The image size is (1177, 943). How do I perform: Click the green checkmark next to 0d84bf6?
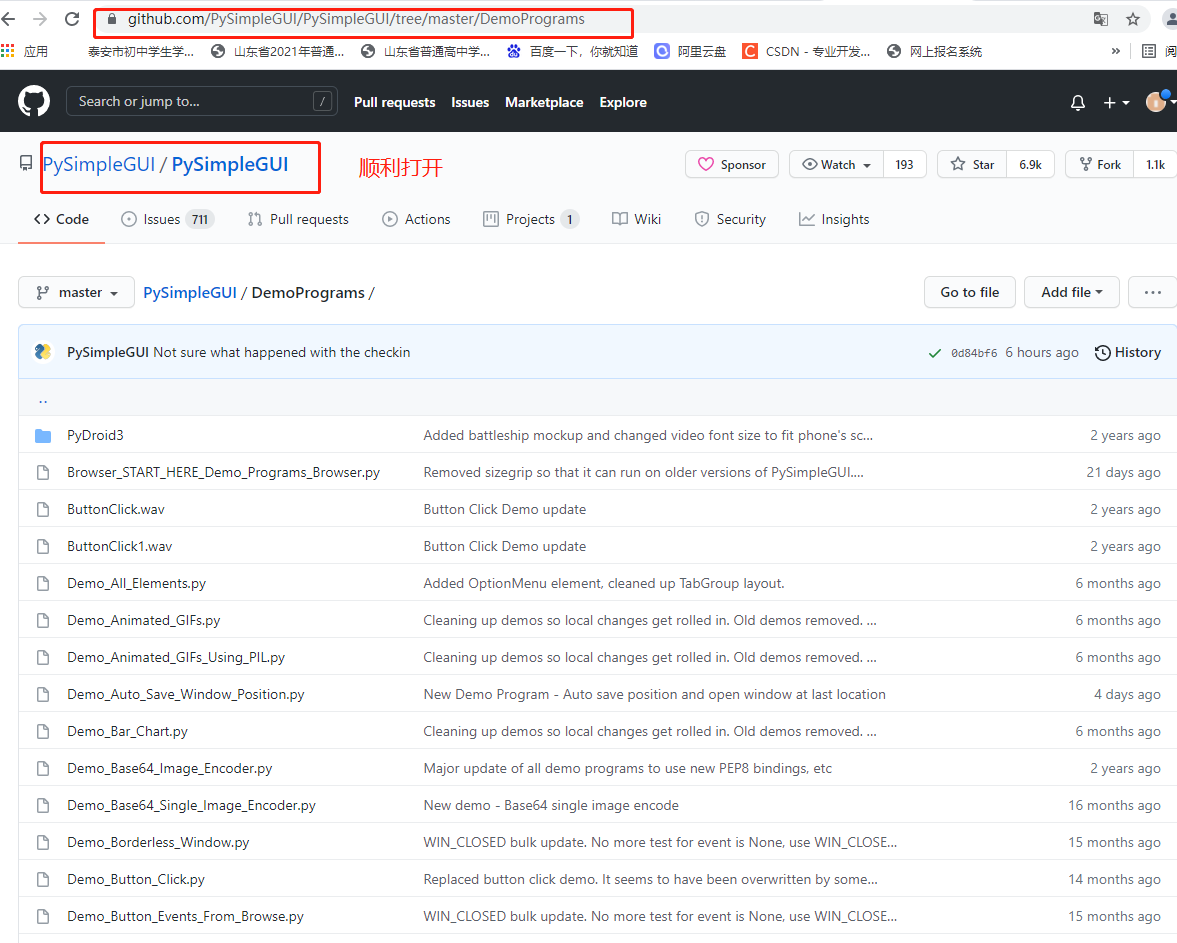point(934,352)
